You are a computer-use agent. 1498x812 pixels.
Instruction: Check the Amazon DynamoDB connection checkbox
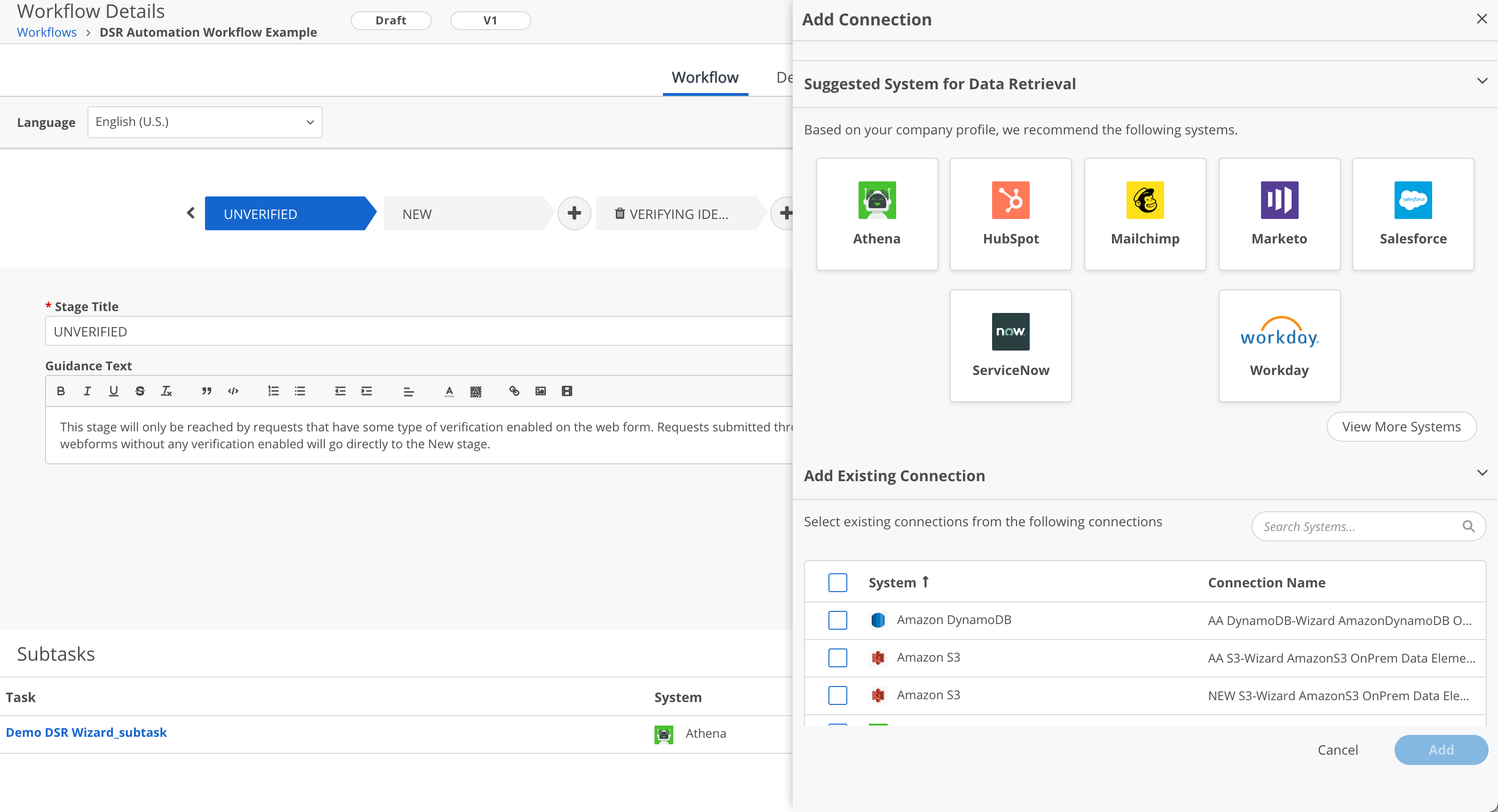point(837,620)
